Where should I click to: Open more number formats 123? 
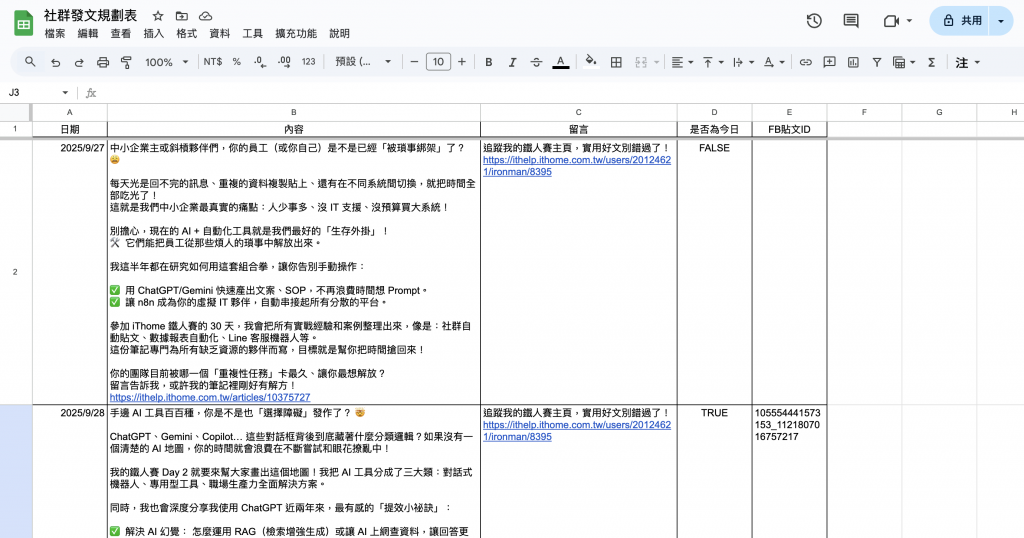click(308, 62)
